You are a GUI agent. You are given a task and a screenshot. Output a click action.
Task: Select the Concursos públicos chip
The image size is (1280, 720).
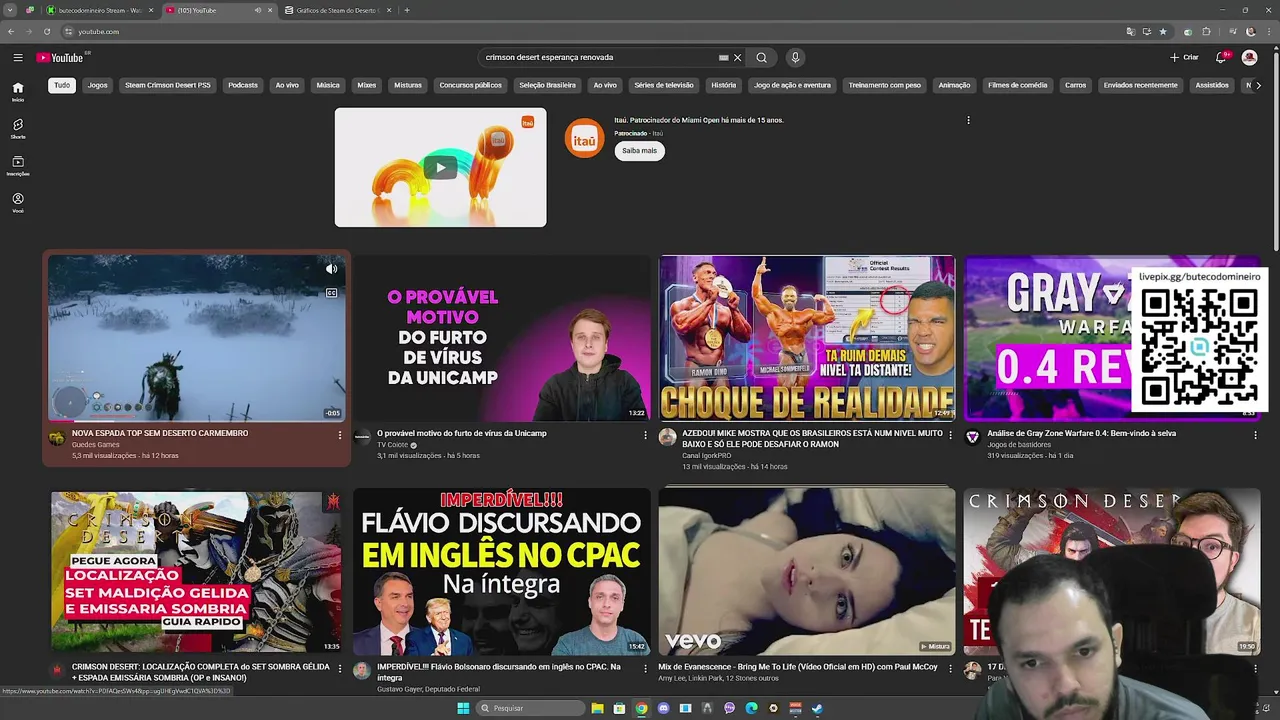[x=470, y=85]
